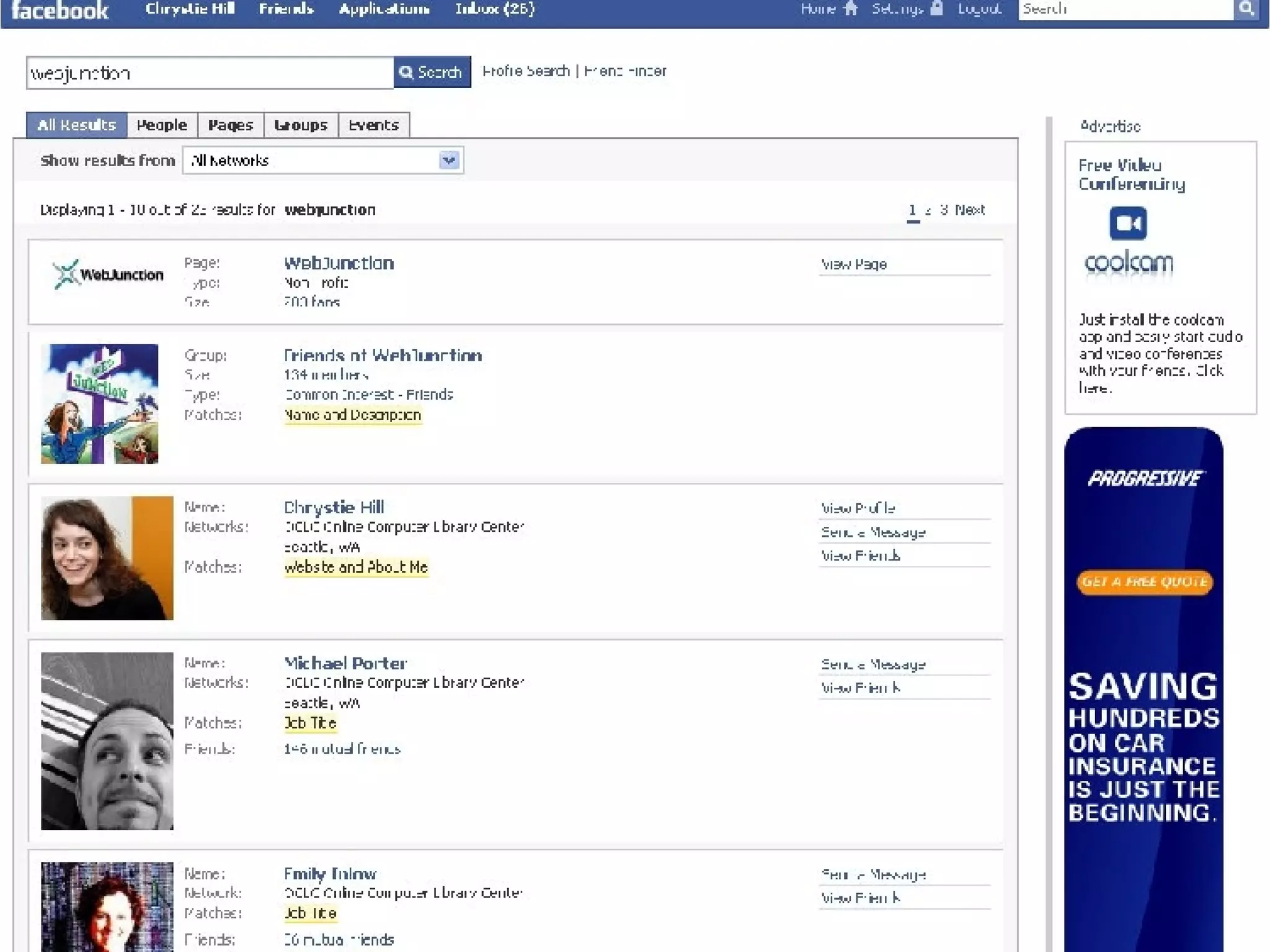Click the Facebook logo
Viewport: 1270px width, 952px height.
click(x=60, y=11)
